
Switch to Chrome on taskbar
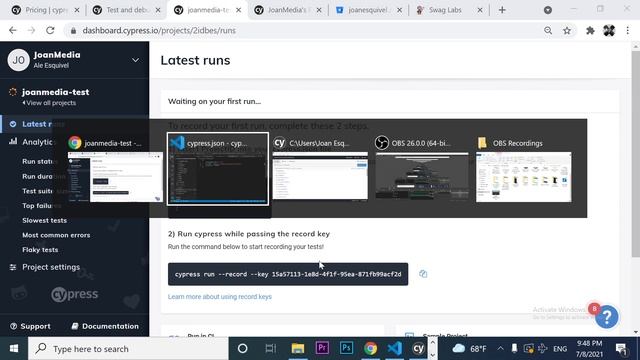[x=371, y=349]
